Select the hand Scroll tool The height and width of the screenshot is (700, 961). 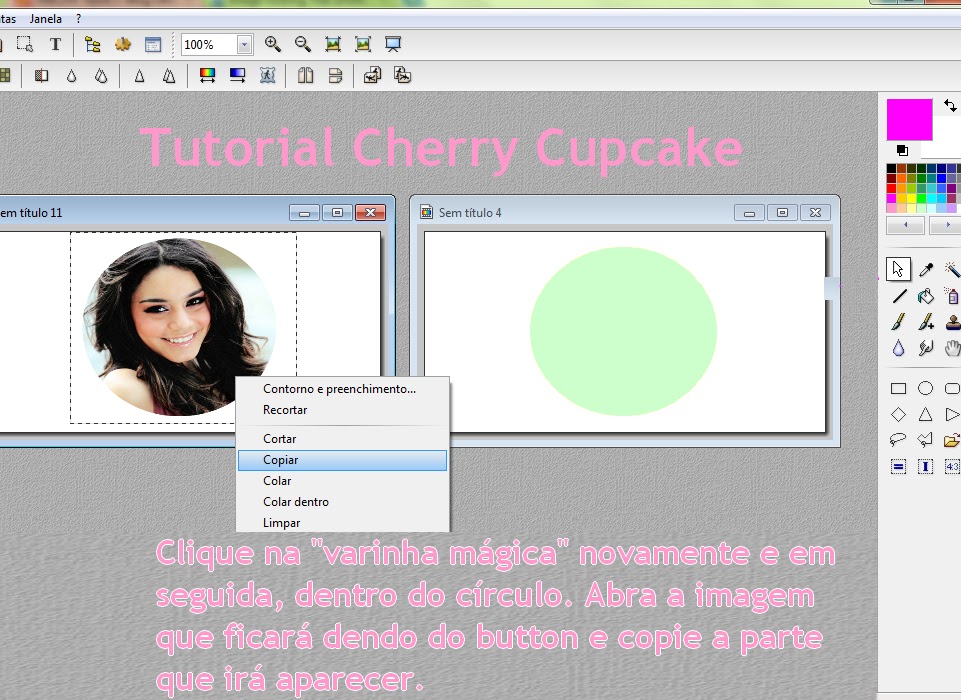[x=952, y=348]
